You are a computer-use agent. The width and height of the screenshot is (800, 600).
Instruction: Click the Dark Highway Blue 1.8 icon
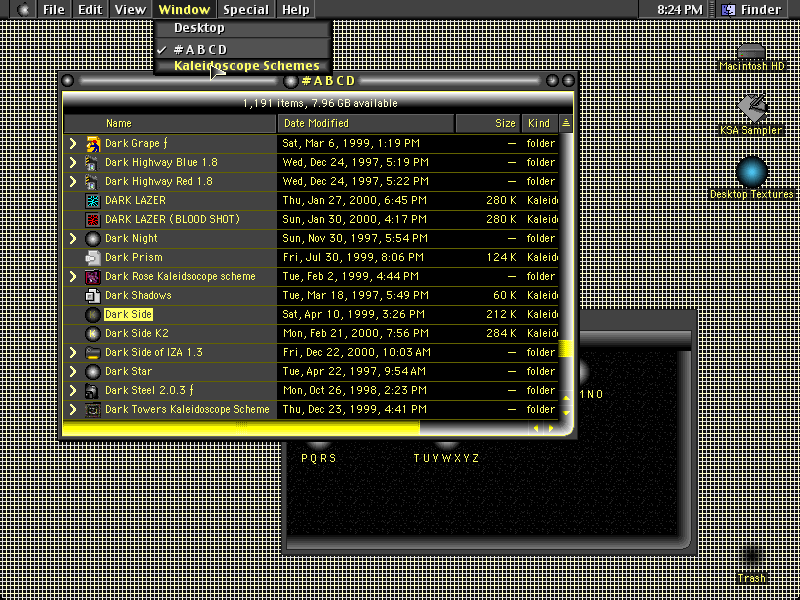(x=92, y=163)
